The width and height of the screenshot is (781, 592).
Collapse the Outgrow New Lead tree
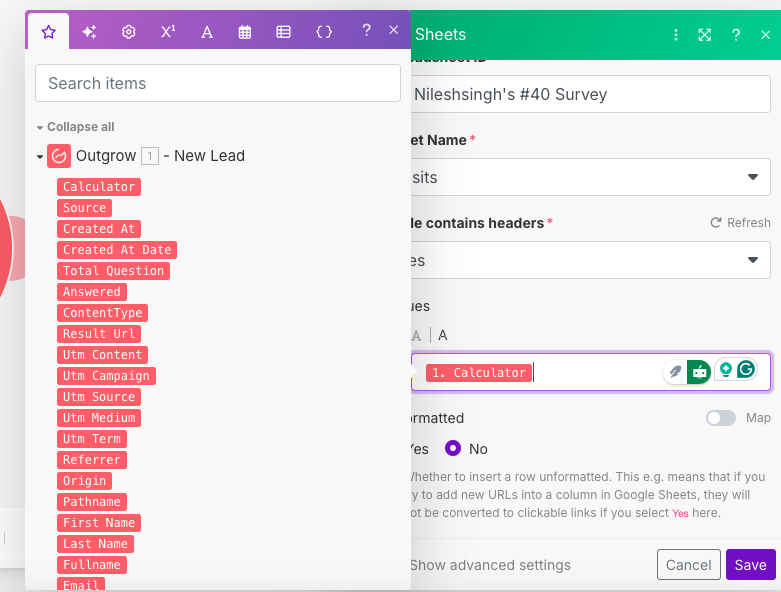tap(40, 157)
